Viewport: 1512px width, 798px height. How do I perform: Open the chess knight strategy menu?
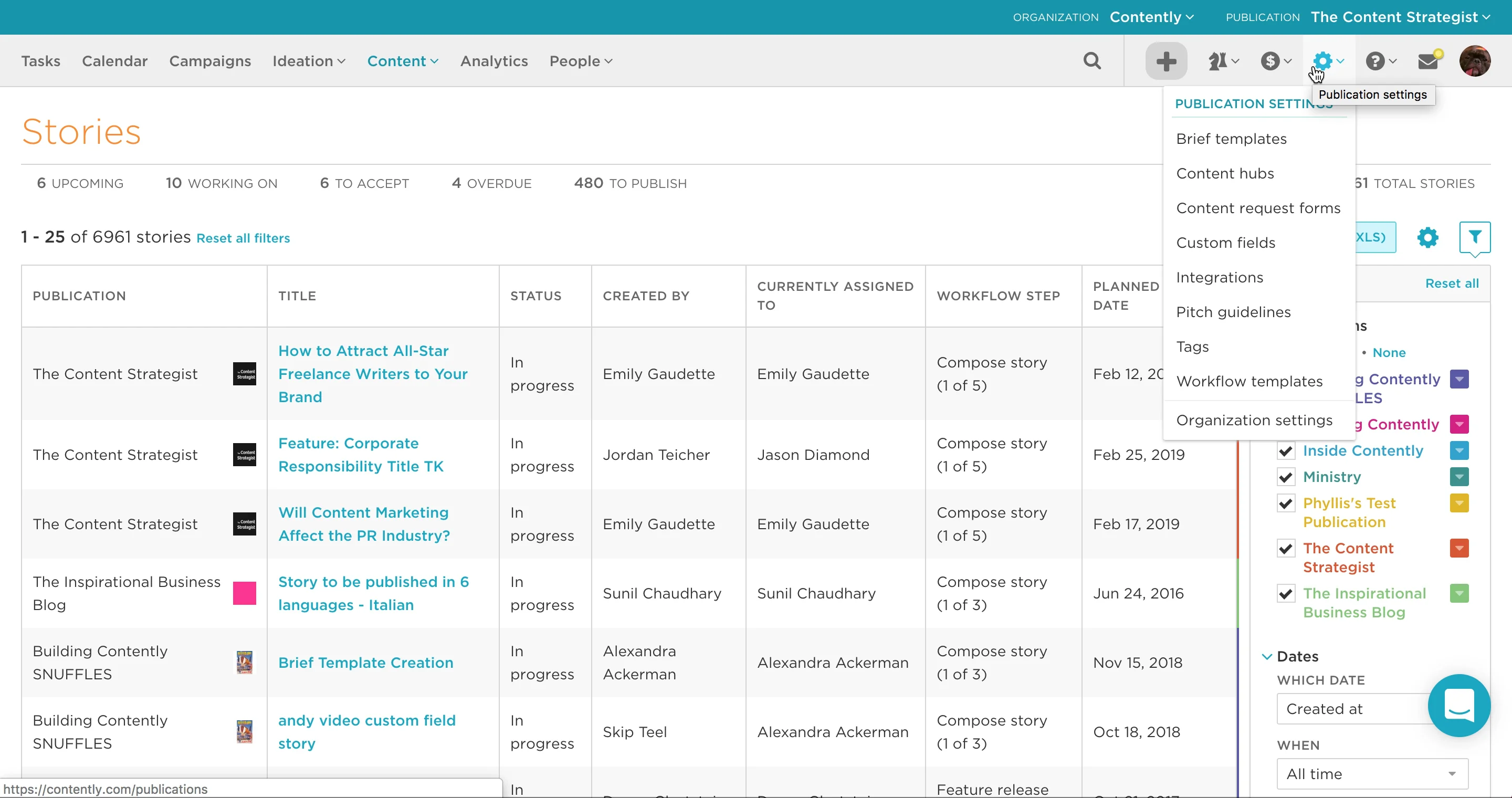(x=1223, y=60)
